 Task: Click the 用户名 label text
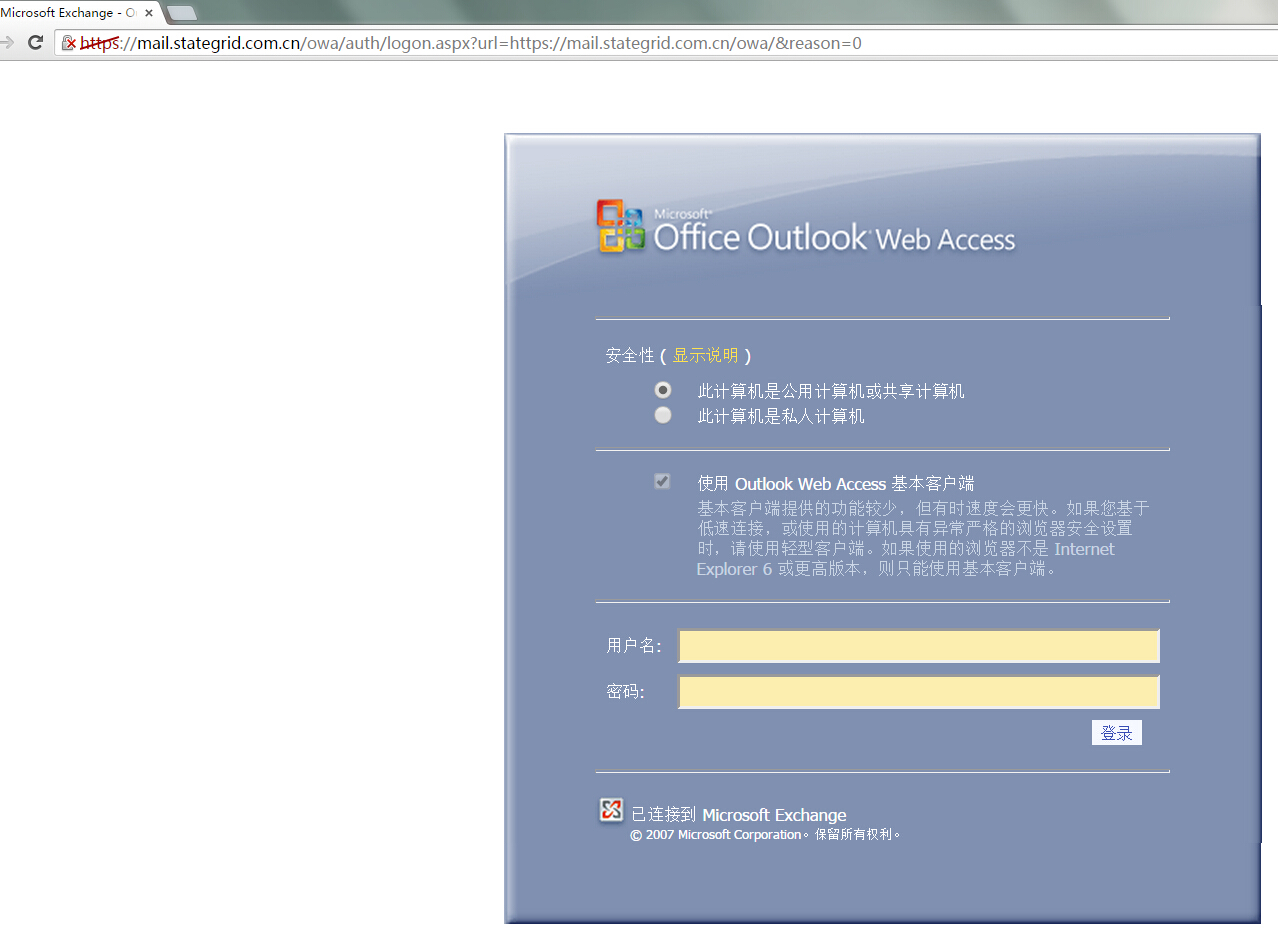(x=634, y=646)
